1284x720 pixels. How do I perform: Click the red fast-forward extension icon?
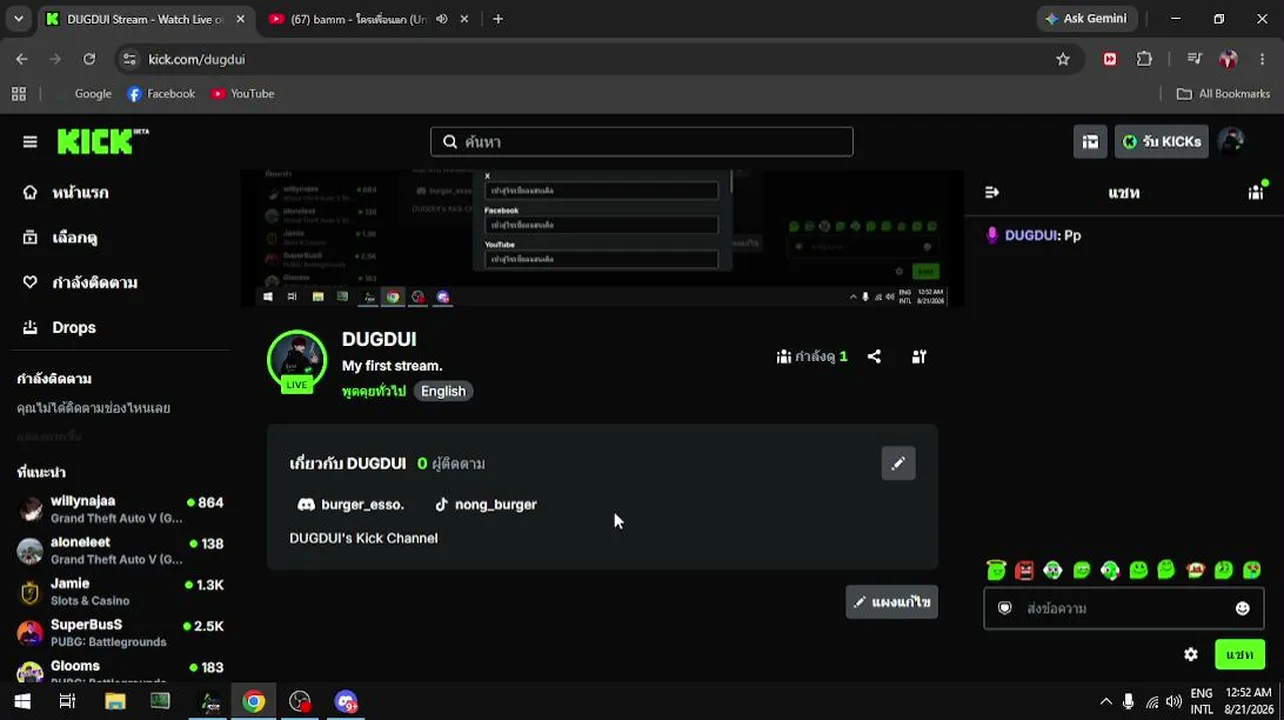click(1110, 59)
